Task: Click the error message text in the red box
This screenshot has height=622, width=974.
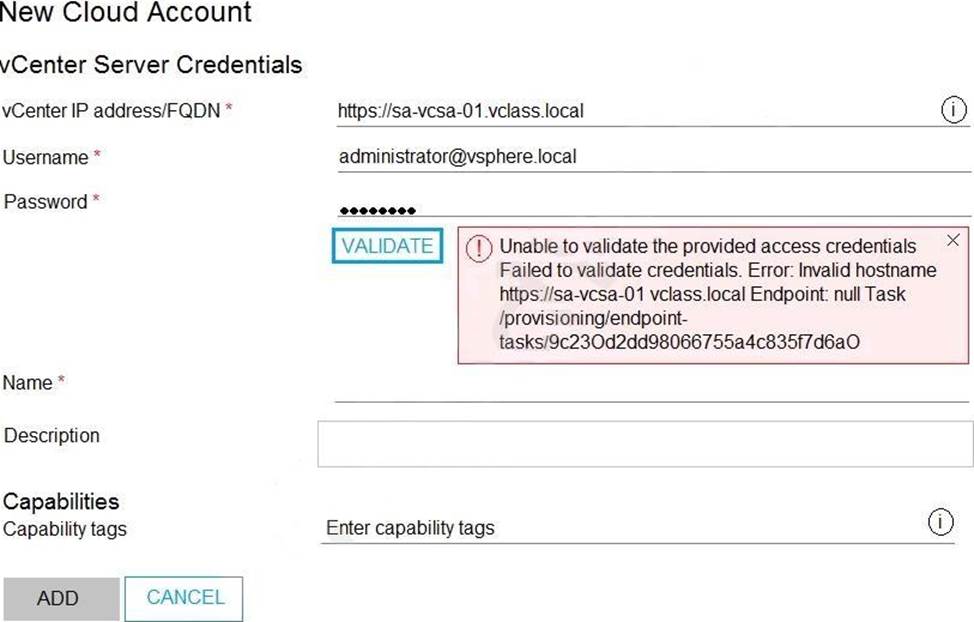Action: click(717, 294)
